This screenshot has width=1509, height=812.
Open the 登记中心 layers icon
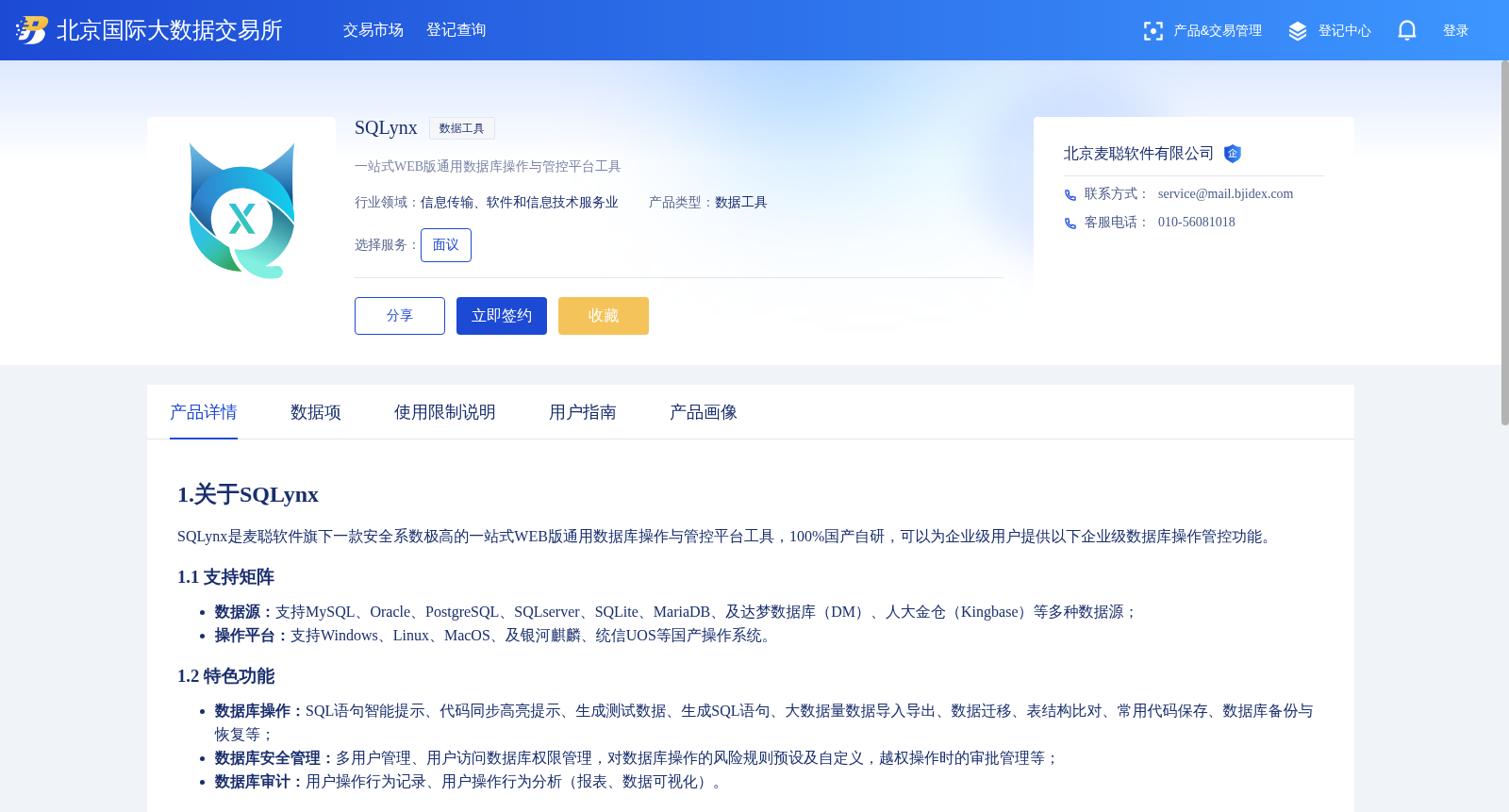(x=1298, y=31)
